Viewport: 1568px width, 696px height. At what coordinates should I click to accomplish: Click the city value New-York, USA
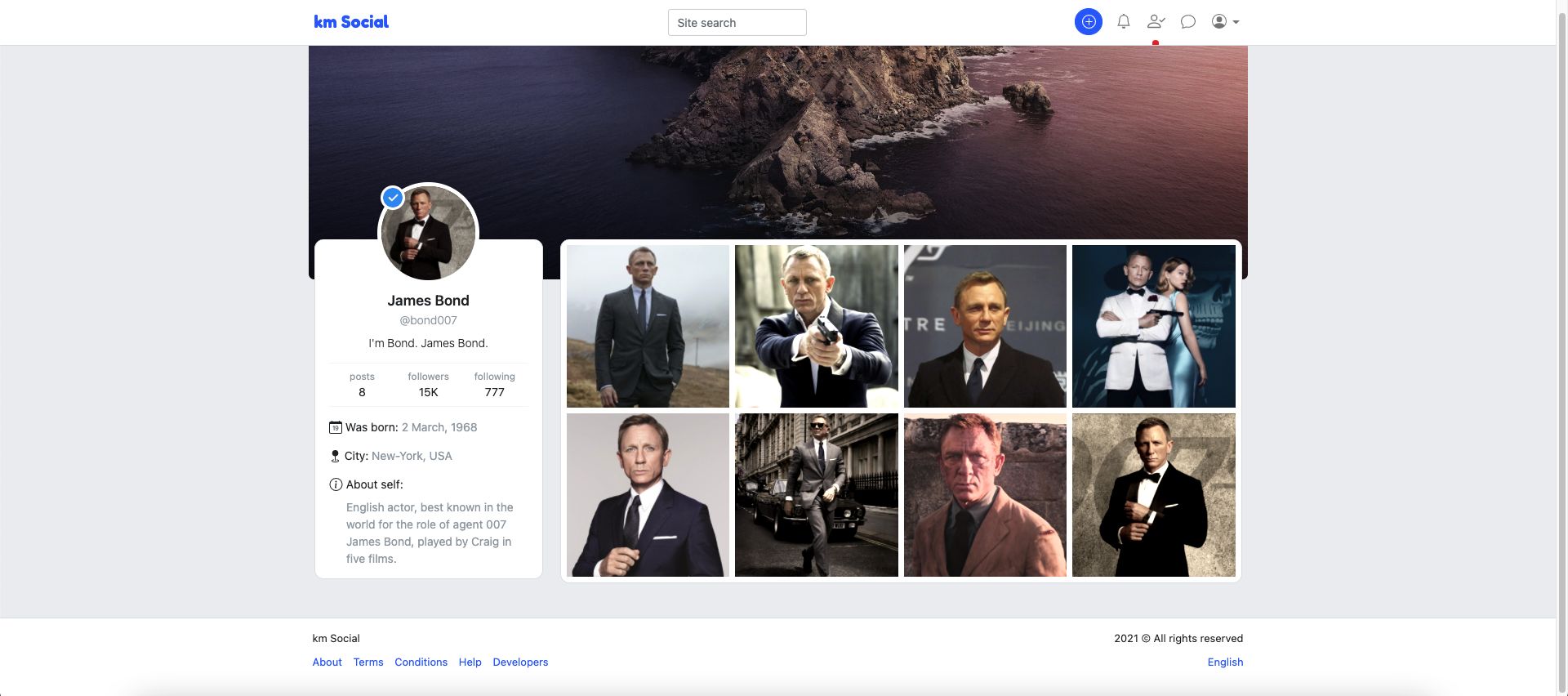click(x=412, y=456)
